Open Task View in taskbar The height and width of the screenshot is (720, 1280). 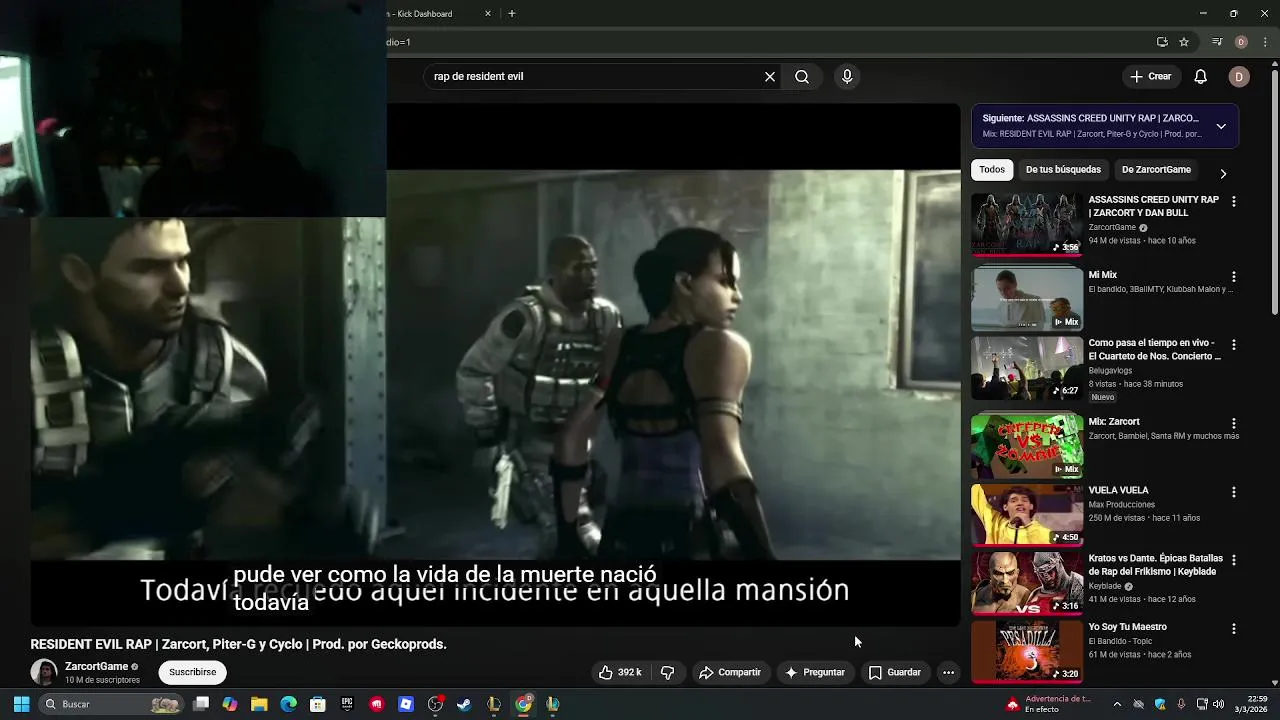(x=201, y=704)
